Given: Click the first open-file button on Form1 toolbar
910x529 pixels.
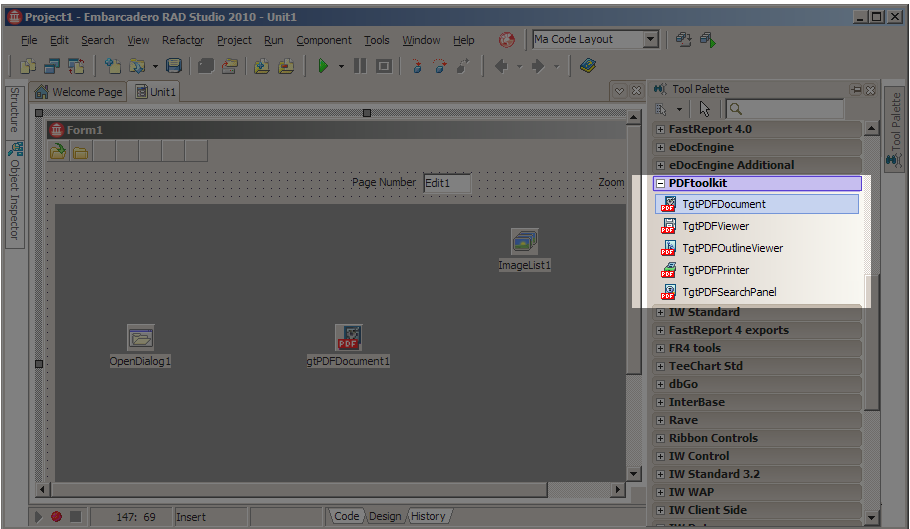Looking at the screenshot, I should click(x=57, y=152).
